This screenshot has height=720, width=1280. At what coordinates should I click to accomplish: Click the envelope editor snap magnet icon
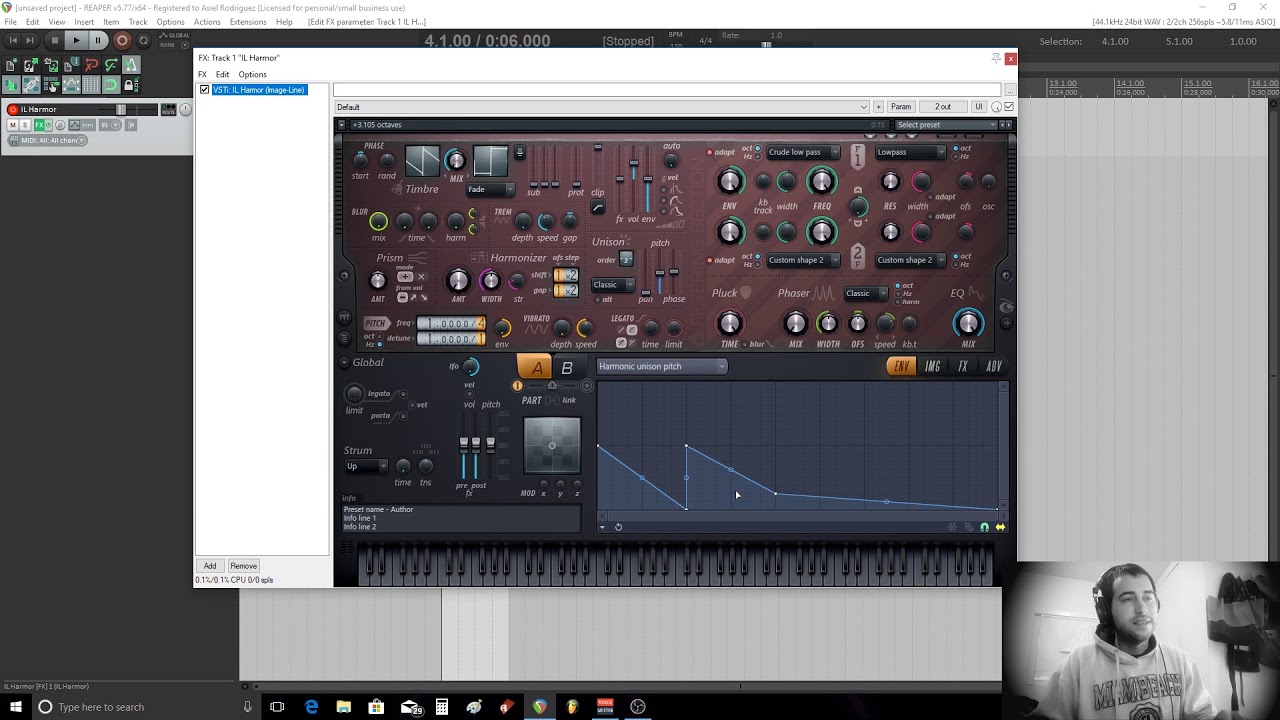(x=984, y=527)
